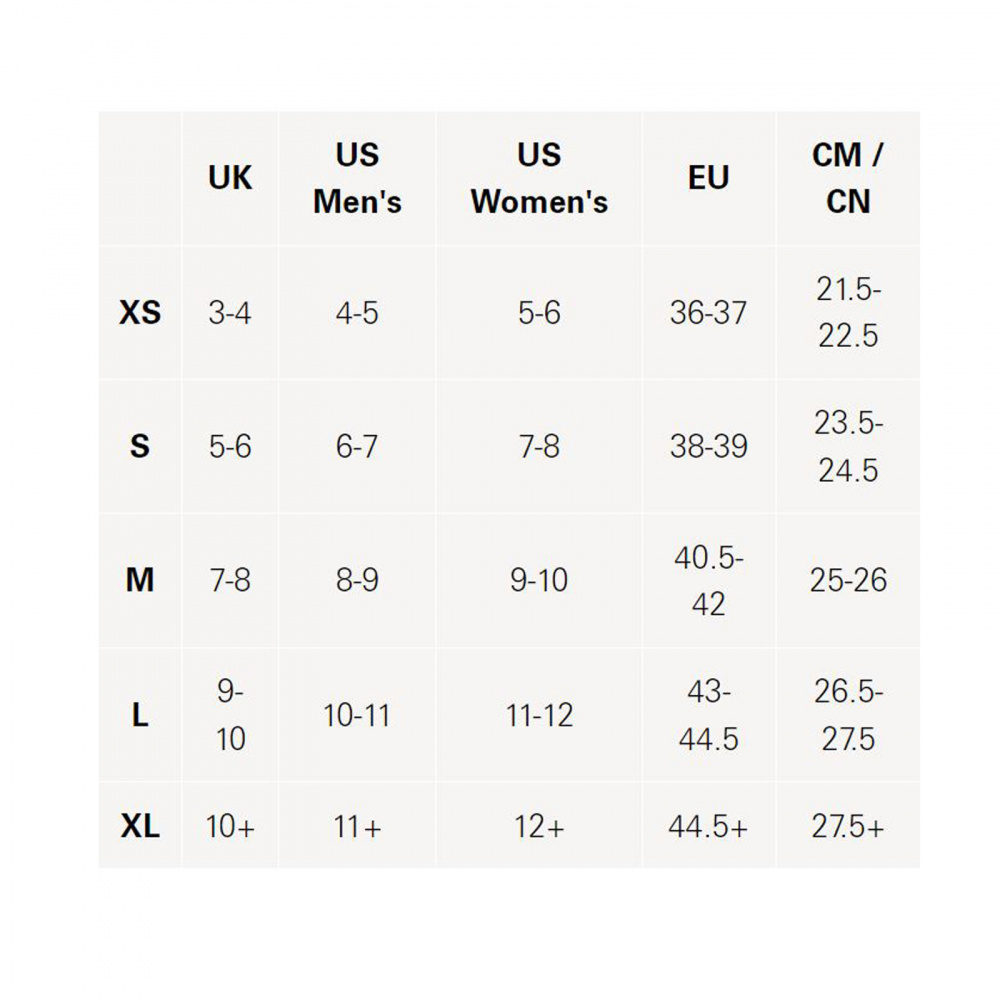Click the US Women's column header
Screen dimensions: 1000x1000
click(539, 179)
